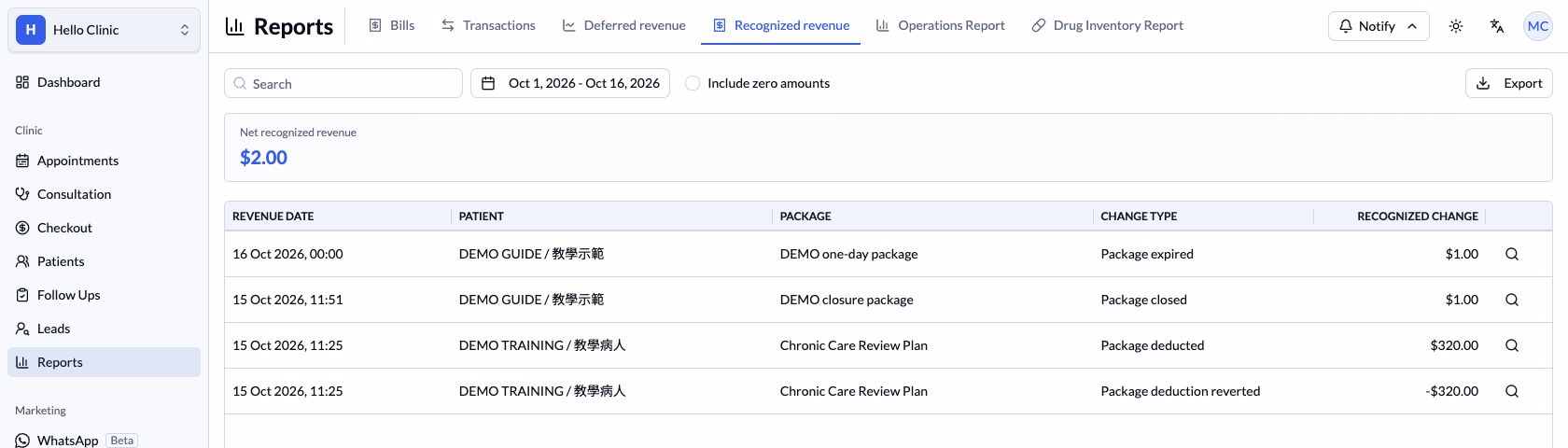
Task: View details of Package expired row
Action: pyautogui.click(x=1512, y=254)
